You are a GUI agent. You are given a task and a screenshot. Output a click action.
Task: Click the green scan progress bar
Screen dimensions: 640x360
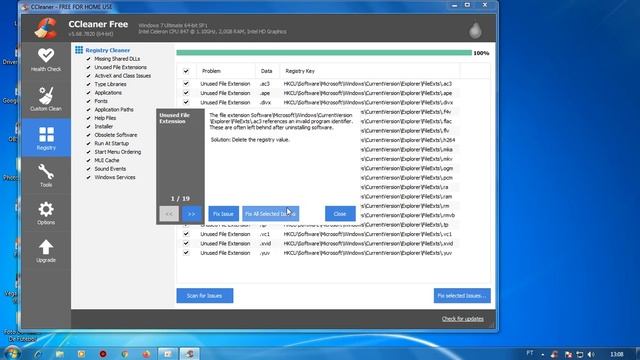coord(324,53)
